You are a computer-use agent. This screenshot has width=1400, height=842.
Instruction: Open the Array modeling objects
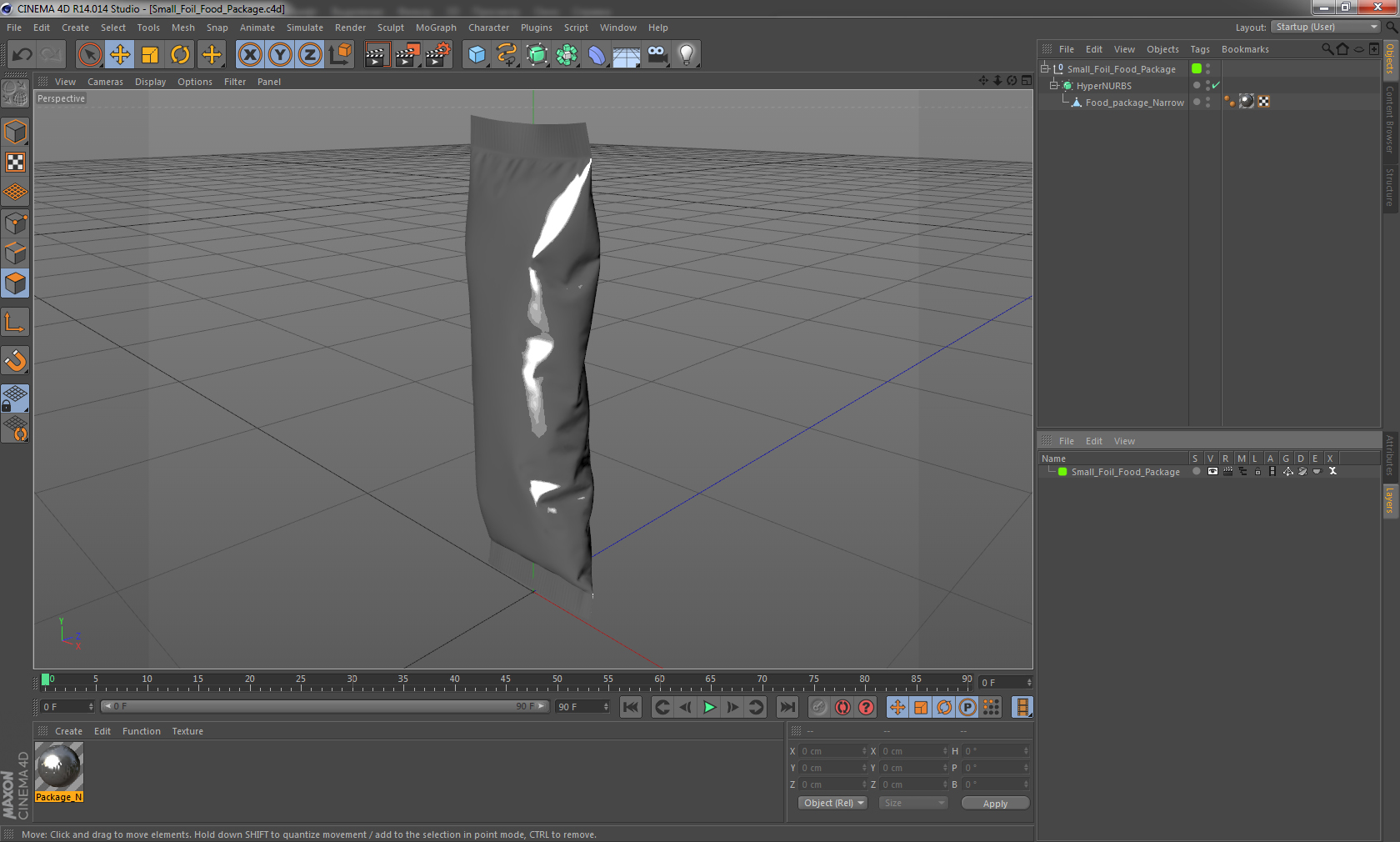coord(567,55)
